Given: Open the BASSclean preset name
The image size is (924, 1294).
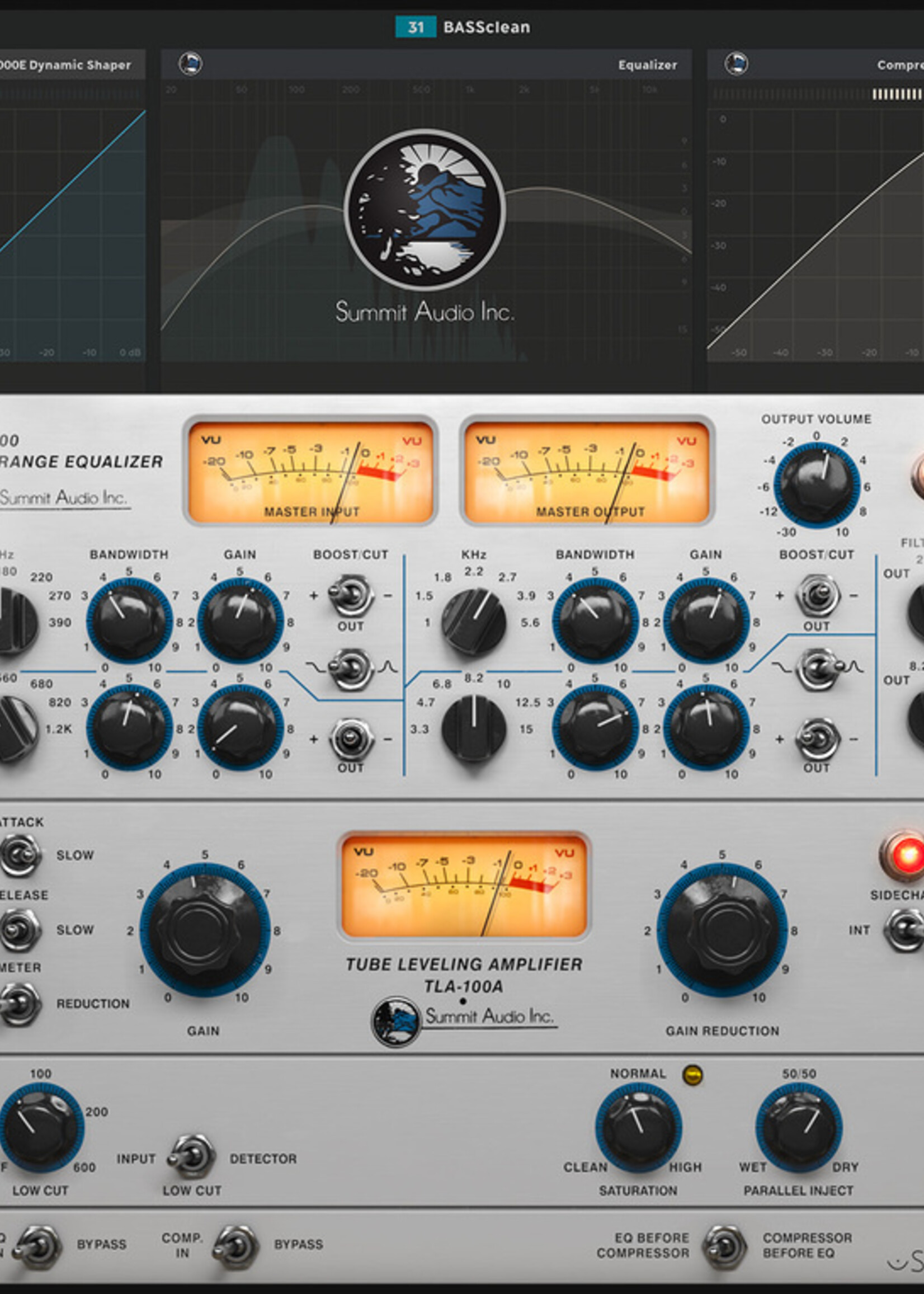Looking at the screenshot, I should click(x=487, y=27).
